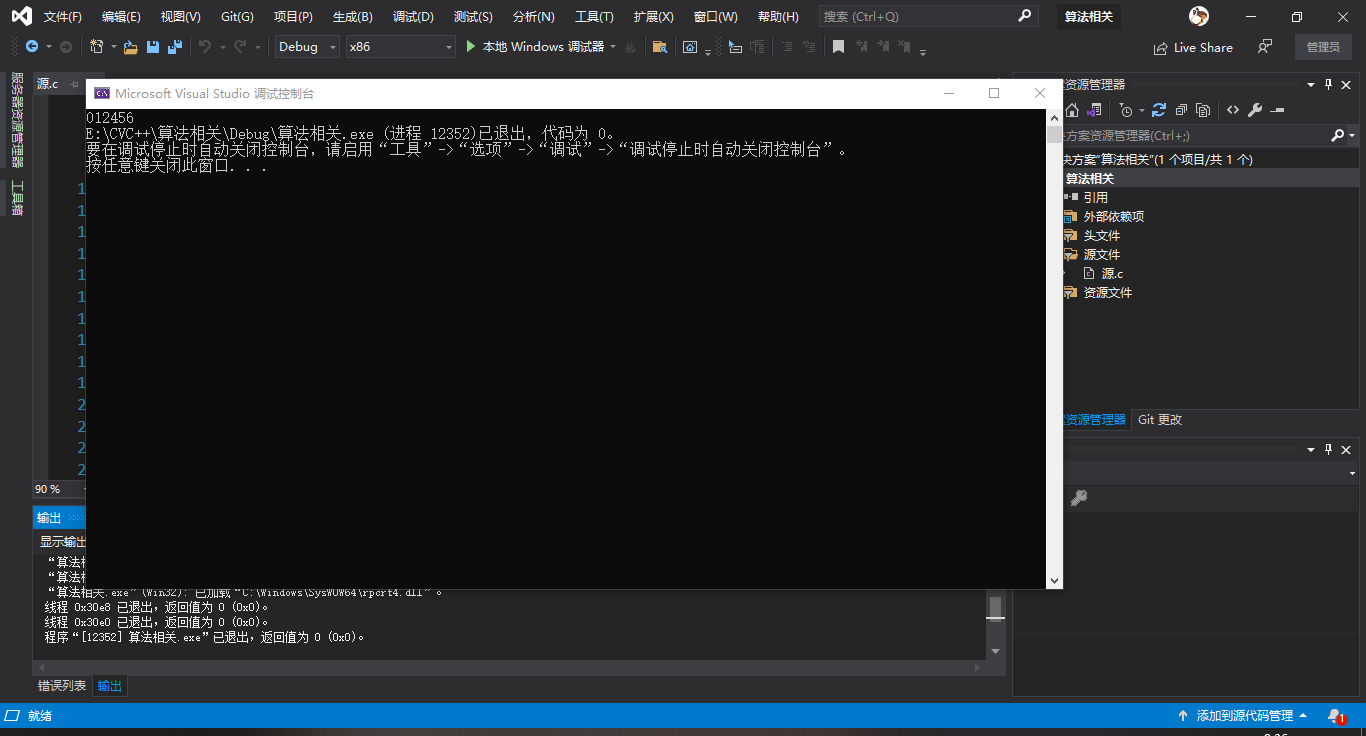This screenshot has width=1366, height=736.
Task: Click the navigate forward arrow icon
Action: coord(66,47)
